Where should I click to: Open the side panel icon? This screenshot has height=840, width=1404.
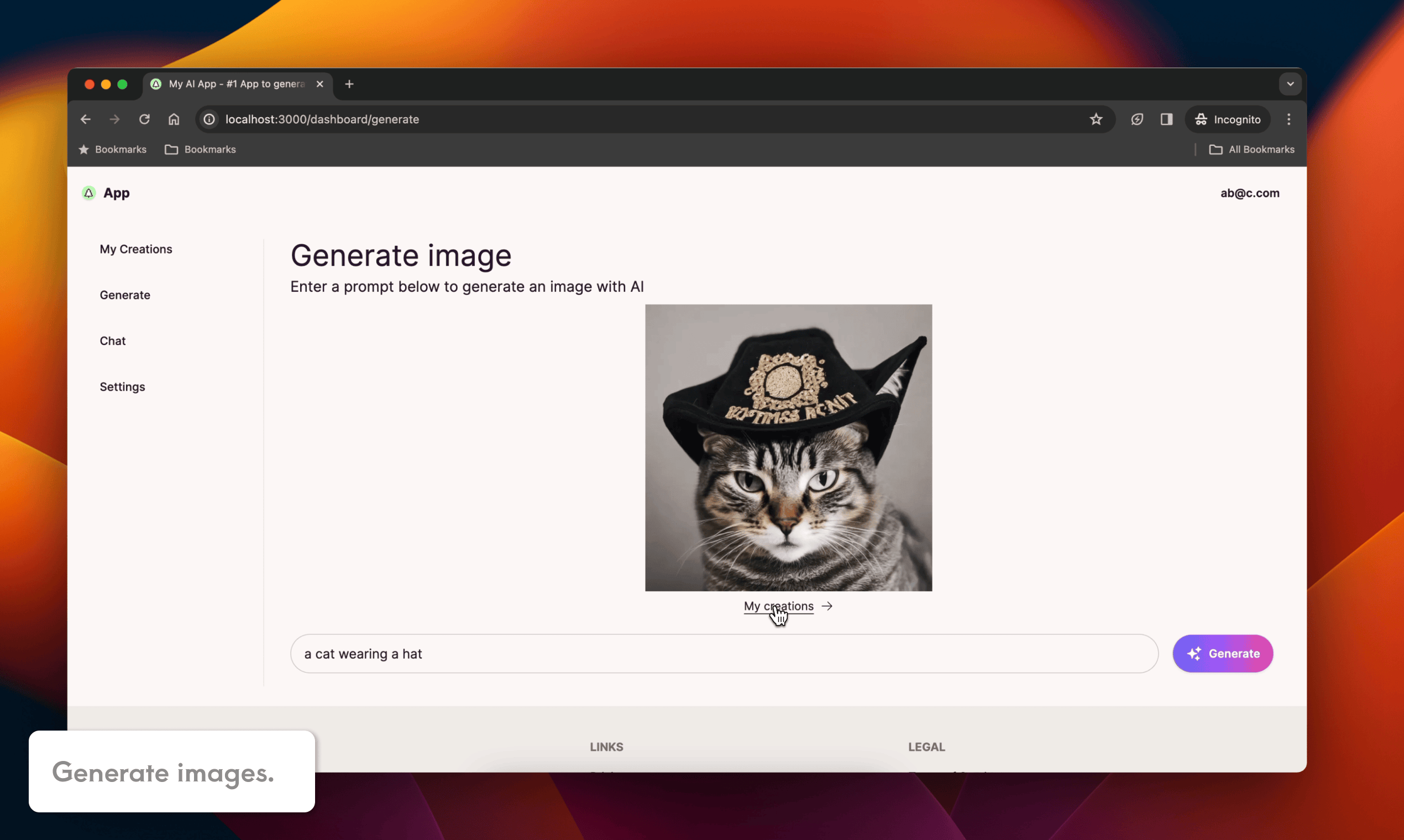click(1166, 119)
